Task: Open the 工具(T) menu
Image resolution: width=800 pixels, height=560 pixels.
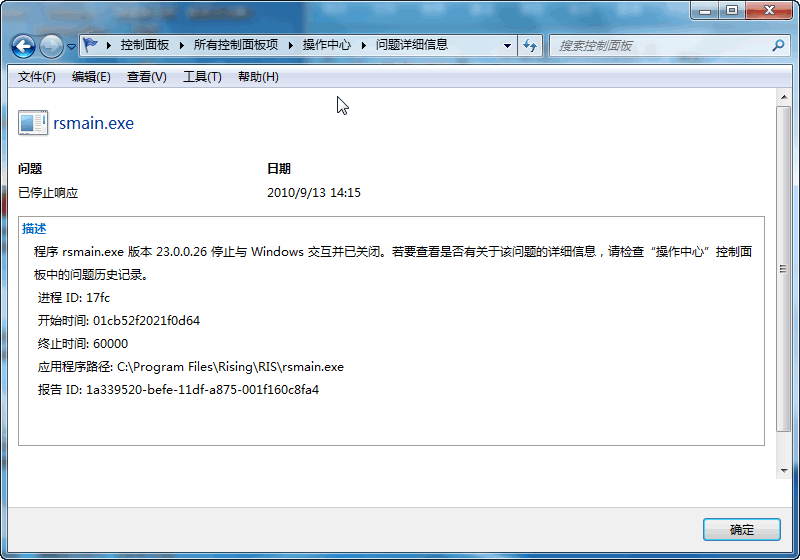Action: (202, 77)
